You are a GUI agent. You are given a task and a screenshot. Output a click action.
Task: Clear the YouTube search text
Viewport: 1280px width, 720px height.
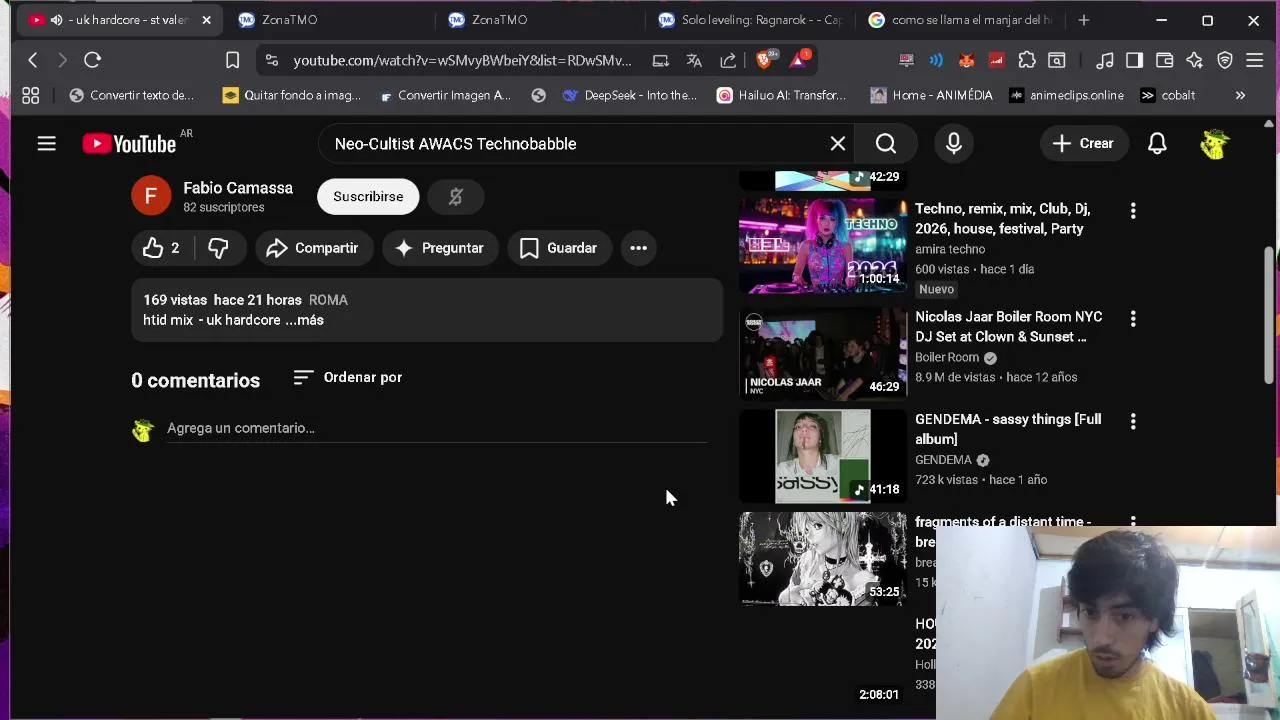(x=838, y=143)
